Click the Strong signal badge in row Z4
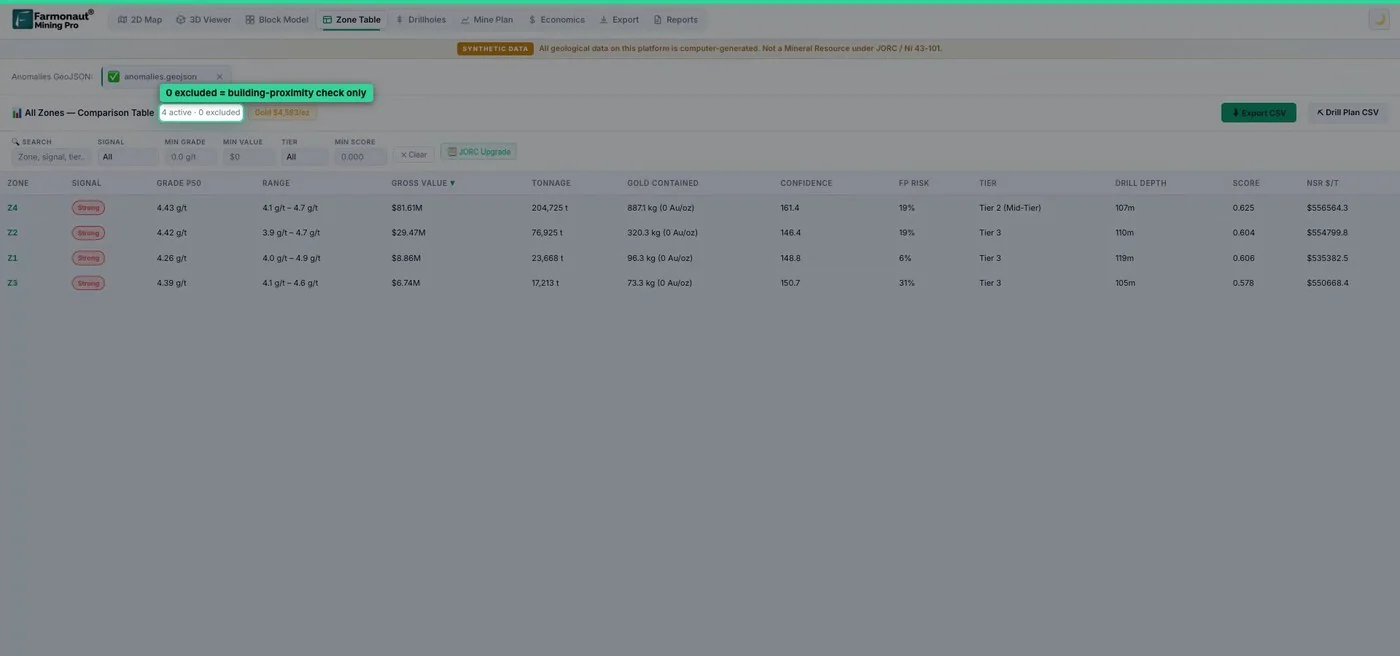1400x656 pixels. coord(88,208)
